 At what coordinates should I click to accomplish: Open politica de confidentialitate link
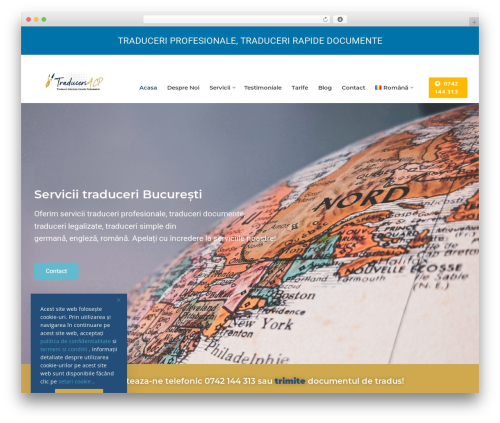pyautogui.click(x=75, y=341)
